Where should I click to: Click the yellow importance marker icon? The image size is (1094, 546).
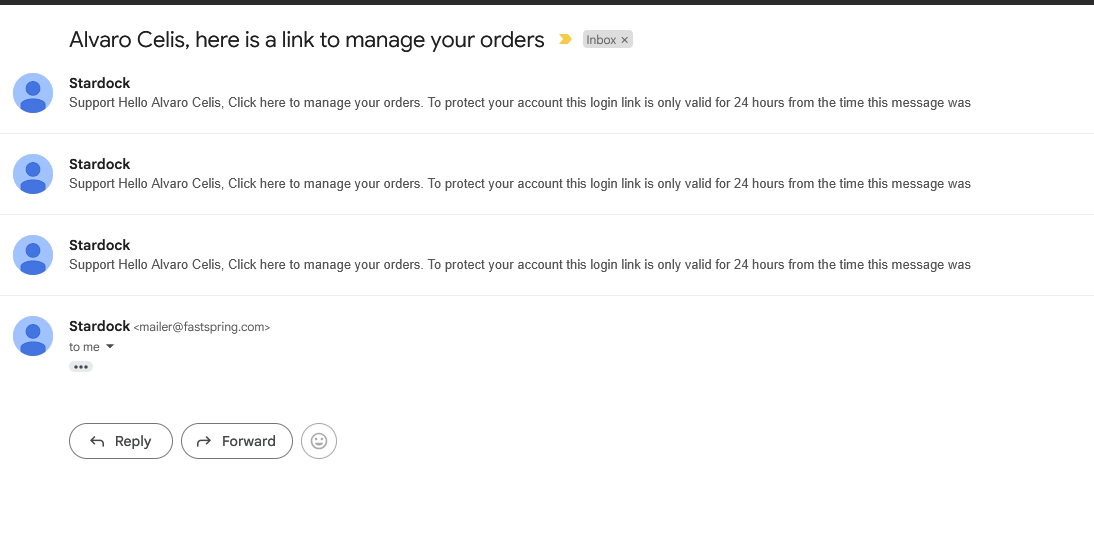[x=565, y=40]
